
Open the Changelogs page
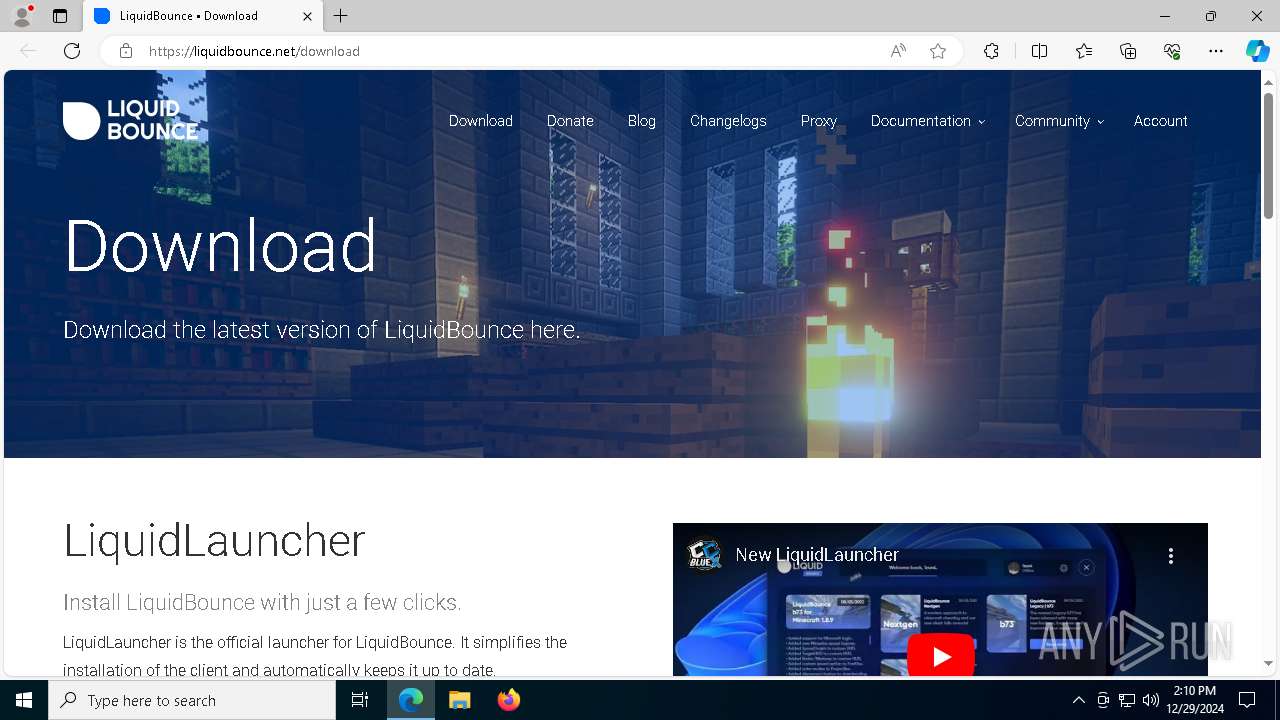tap(728, 121)
